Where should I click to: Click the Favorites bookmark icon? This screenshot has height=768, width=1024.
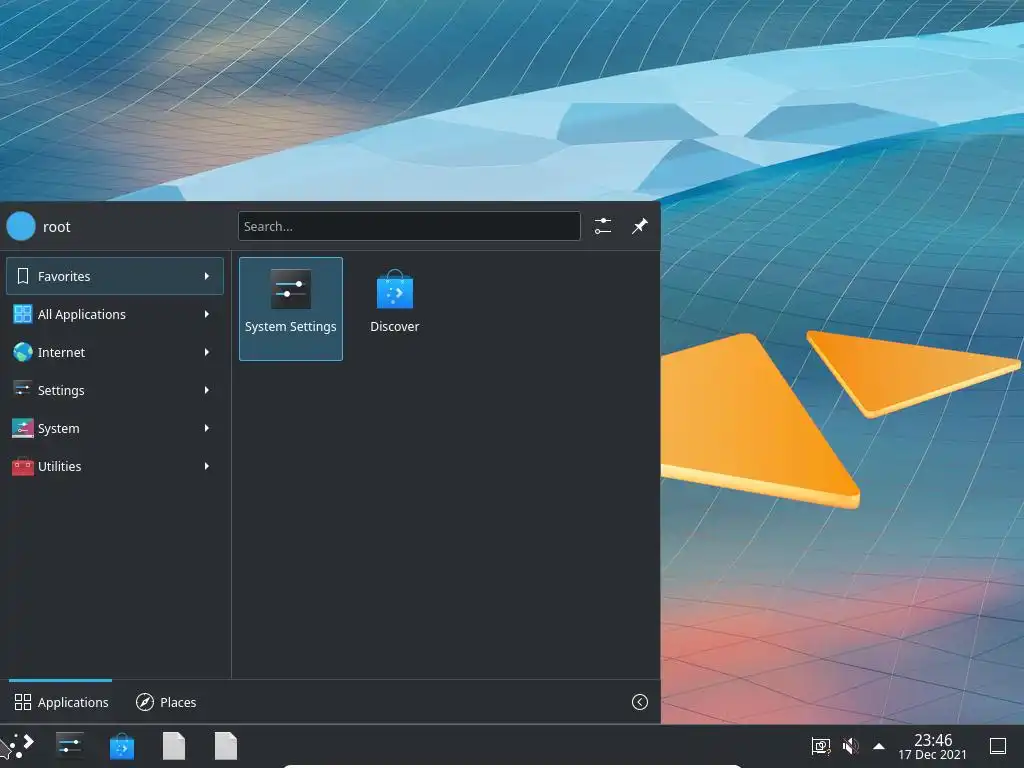pyautogui.click(x=23, y=276)
